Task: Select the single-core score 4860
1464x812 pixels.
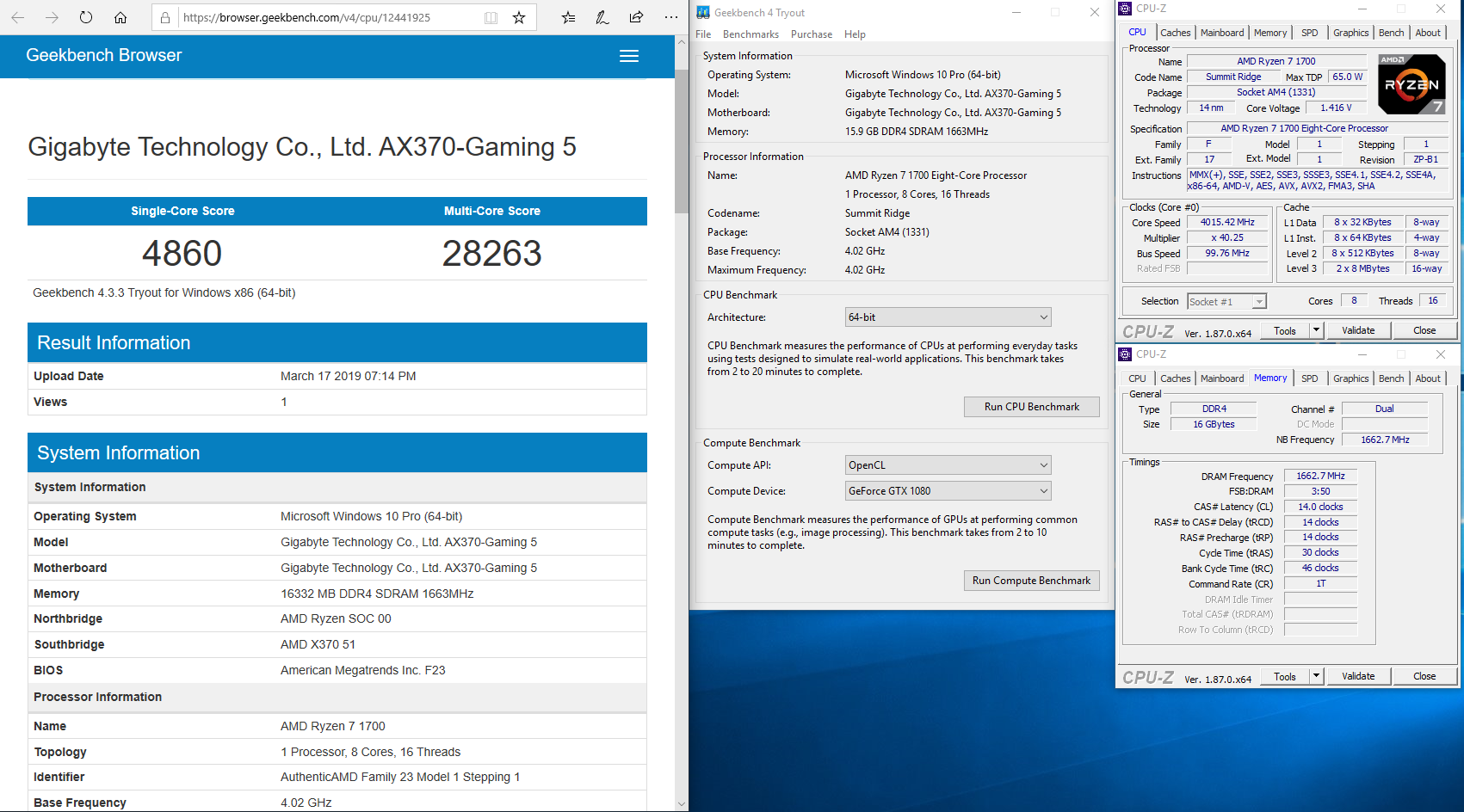Action: [x=182, y=253]
